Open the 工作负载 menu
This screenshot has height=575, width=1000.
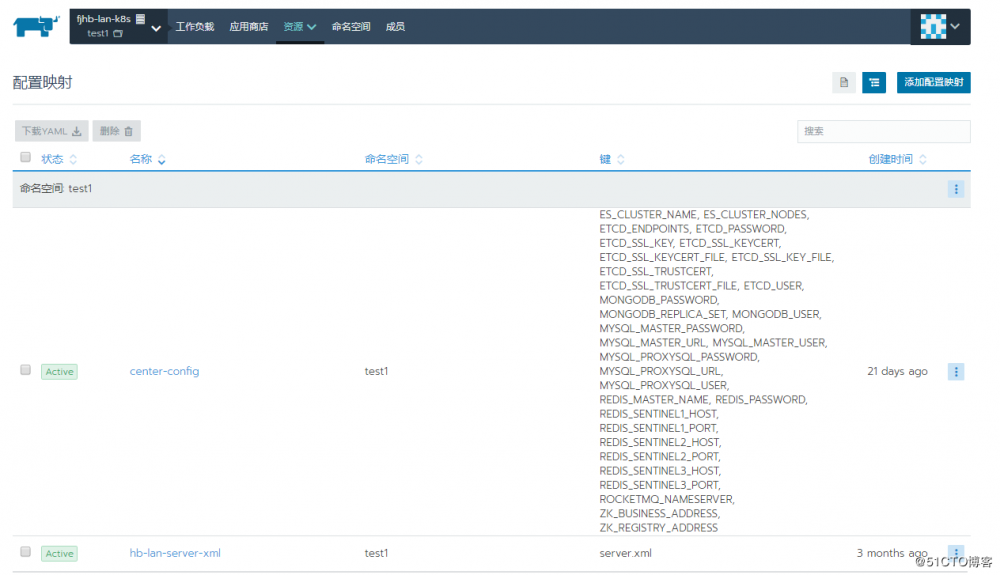(195, 27)
